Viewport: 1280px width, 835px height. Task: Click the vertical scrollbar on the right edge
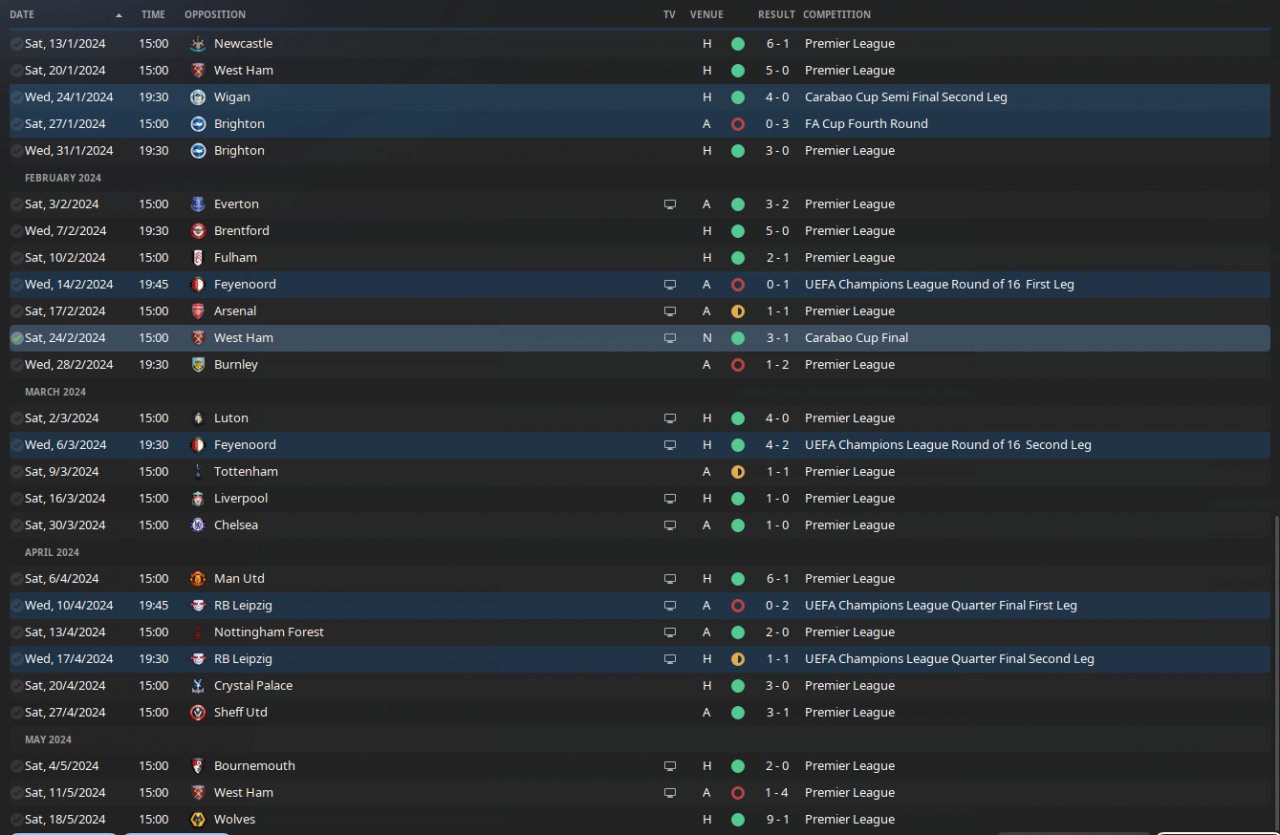pyautogui.click(x=1275, y=672)
